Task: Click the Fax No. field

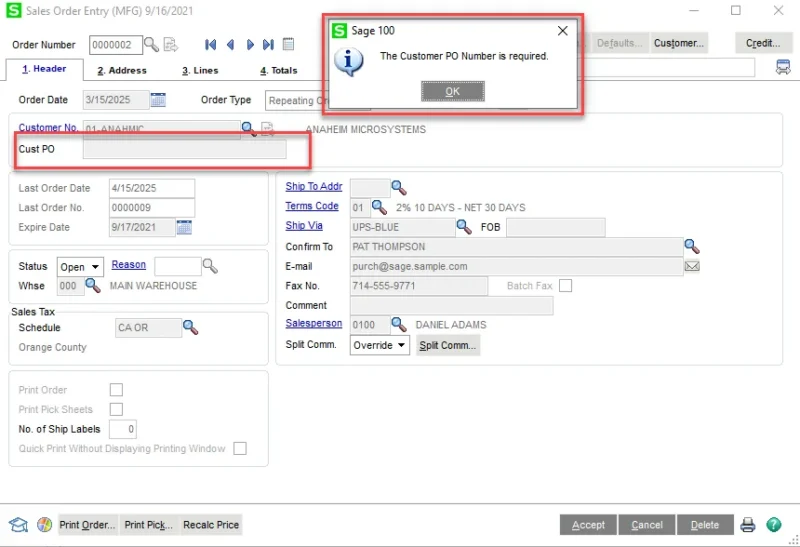Action: [419, 286]
